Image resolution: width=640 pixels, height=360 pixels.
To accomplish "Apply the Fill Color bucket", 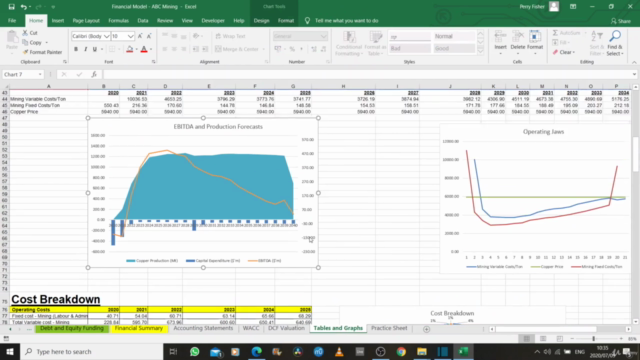I will (130, 49).
